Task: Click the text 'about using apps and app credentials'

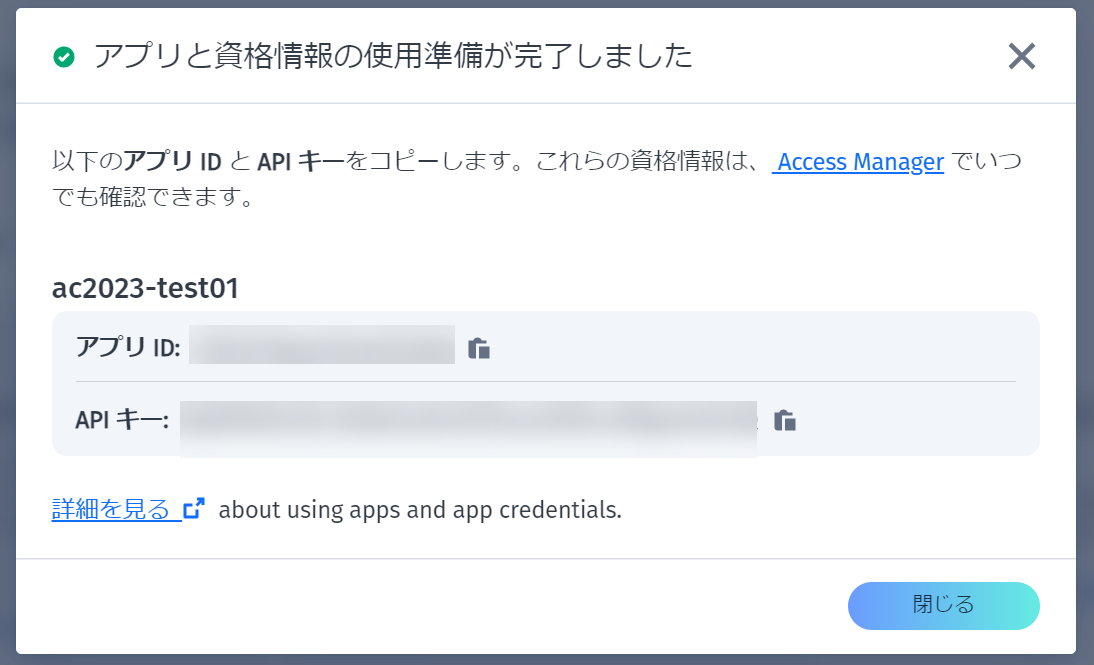Action: (x=420, y=510)
